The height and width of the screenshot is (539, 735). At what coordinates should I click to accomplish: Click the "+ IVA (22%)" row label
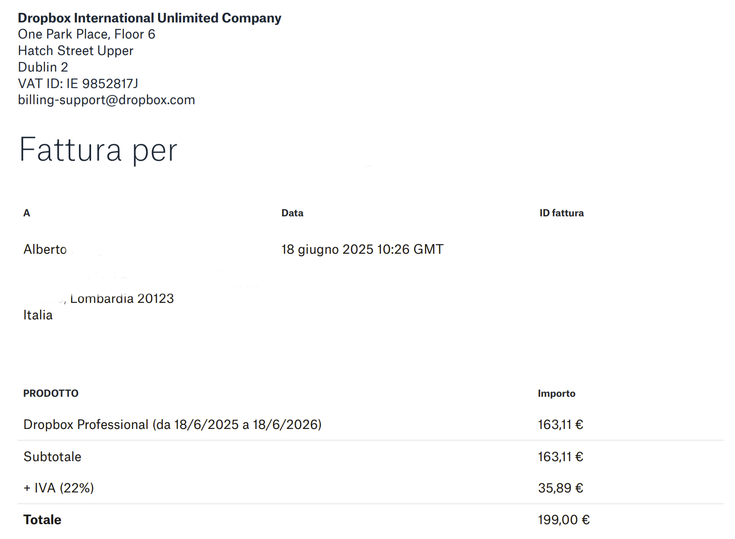[59, 488]
